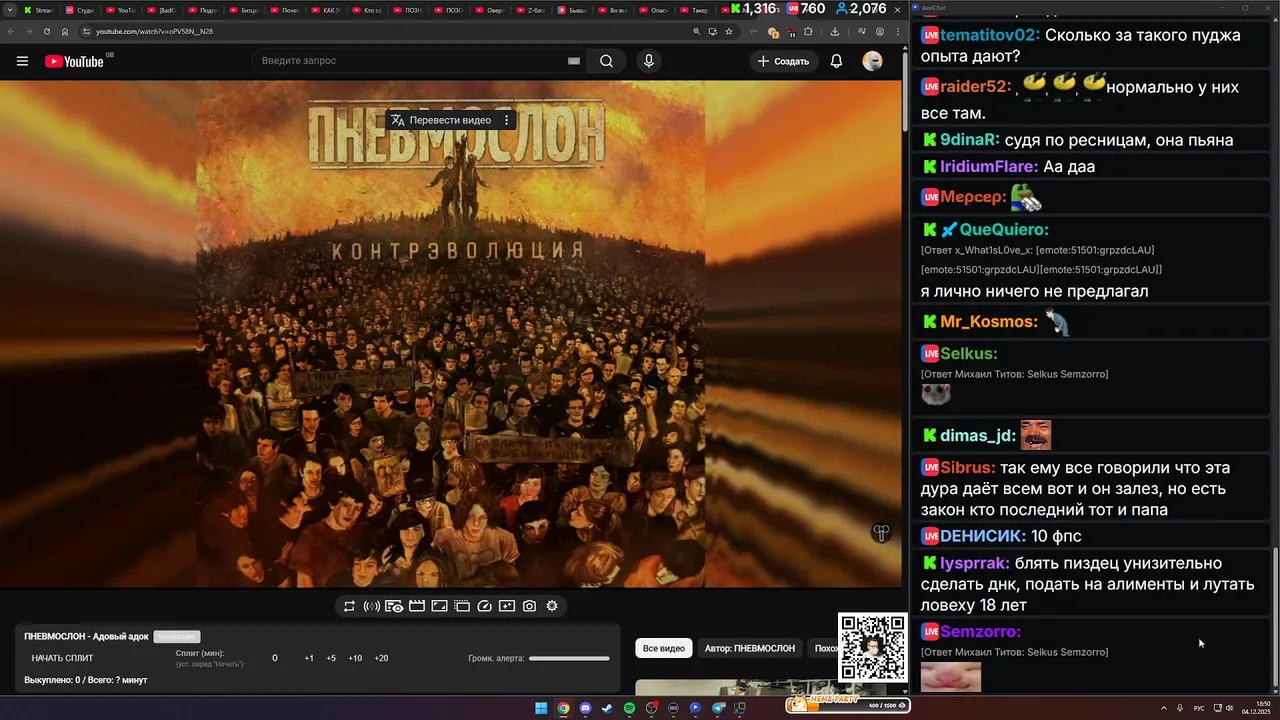Viewport: 1280px width, 720px height.
Task: Open the browser tab search dropdown arrow
Action: 11,10
